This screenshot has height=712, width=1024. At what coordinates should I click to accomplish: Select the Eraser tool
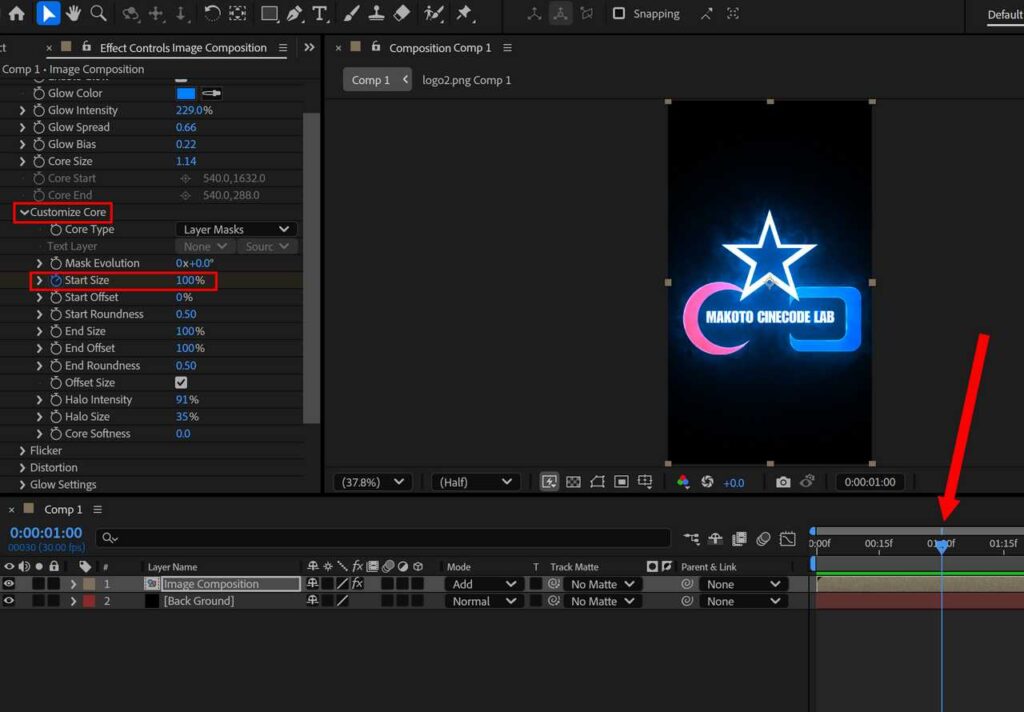click(x=402, y=13)
